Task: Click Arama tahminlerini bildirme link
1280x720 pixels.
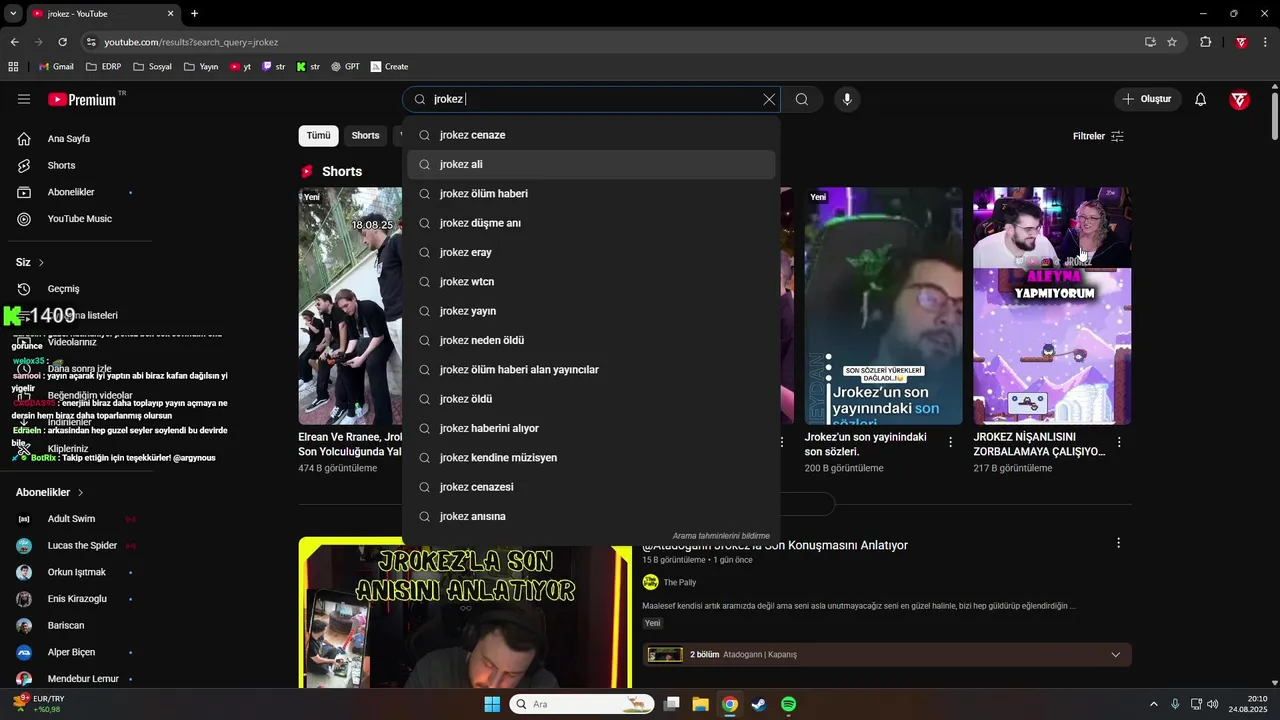Action: (721, 536)
